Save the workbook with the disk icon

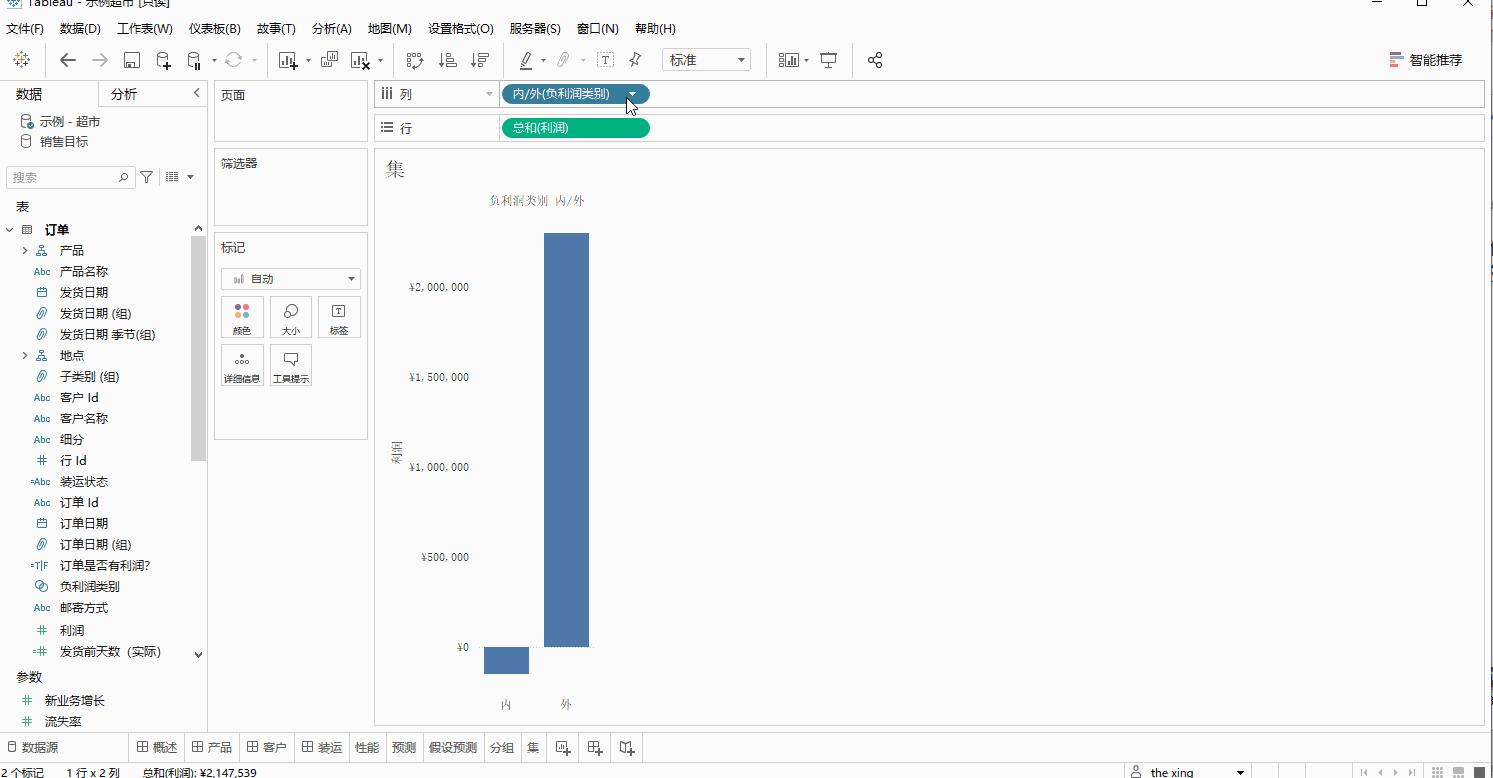pos(132,60)
